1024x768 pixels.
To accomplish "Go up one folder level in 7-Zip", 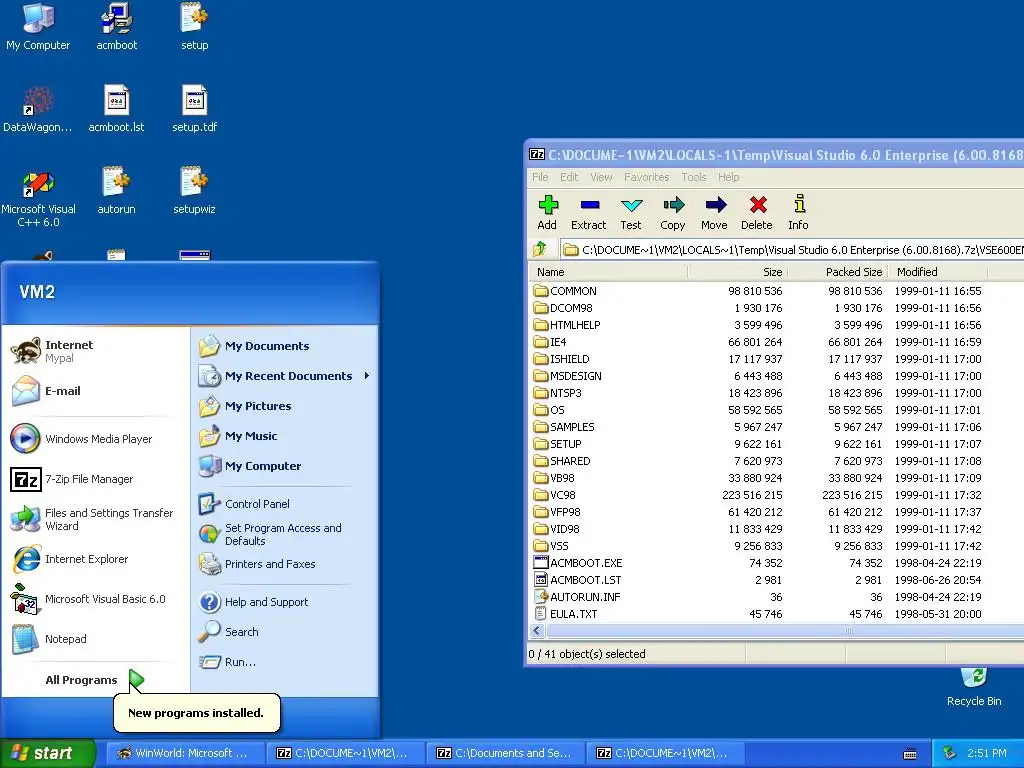I will (x=540, y=249).
